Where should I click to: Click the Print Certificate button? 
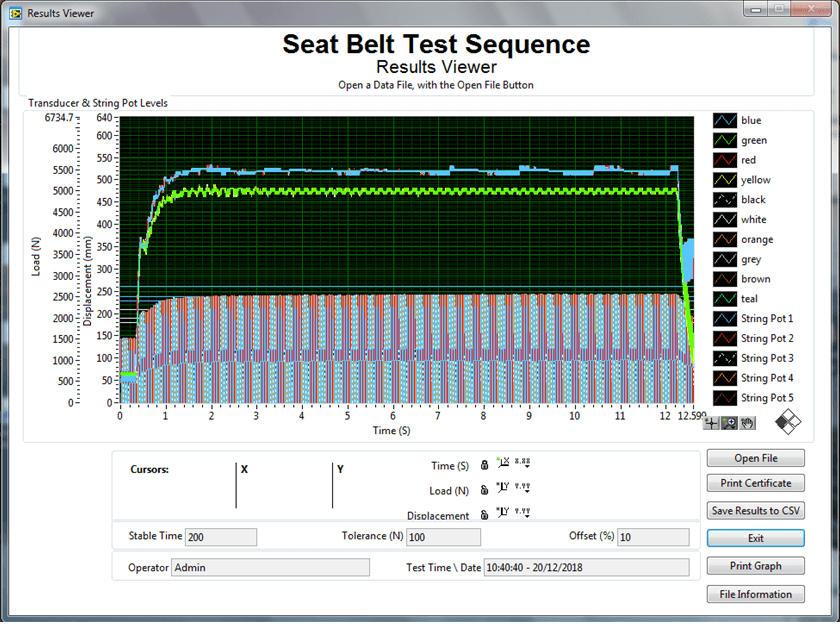[756, 484]
